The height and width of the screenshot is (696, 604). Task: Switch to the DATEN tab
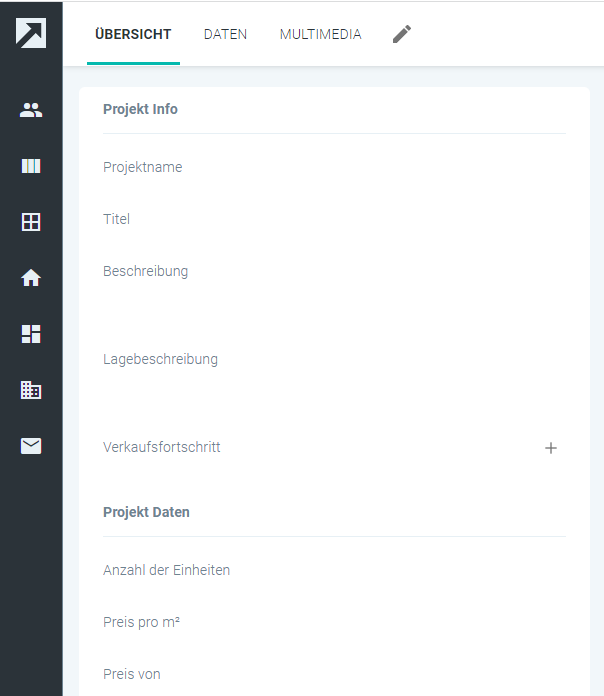pos(225,34)
